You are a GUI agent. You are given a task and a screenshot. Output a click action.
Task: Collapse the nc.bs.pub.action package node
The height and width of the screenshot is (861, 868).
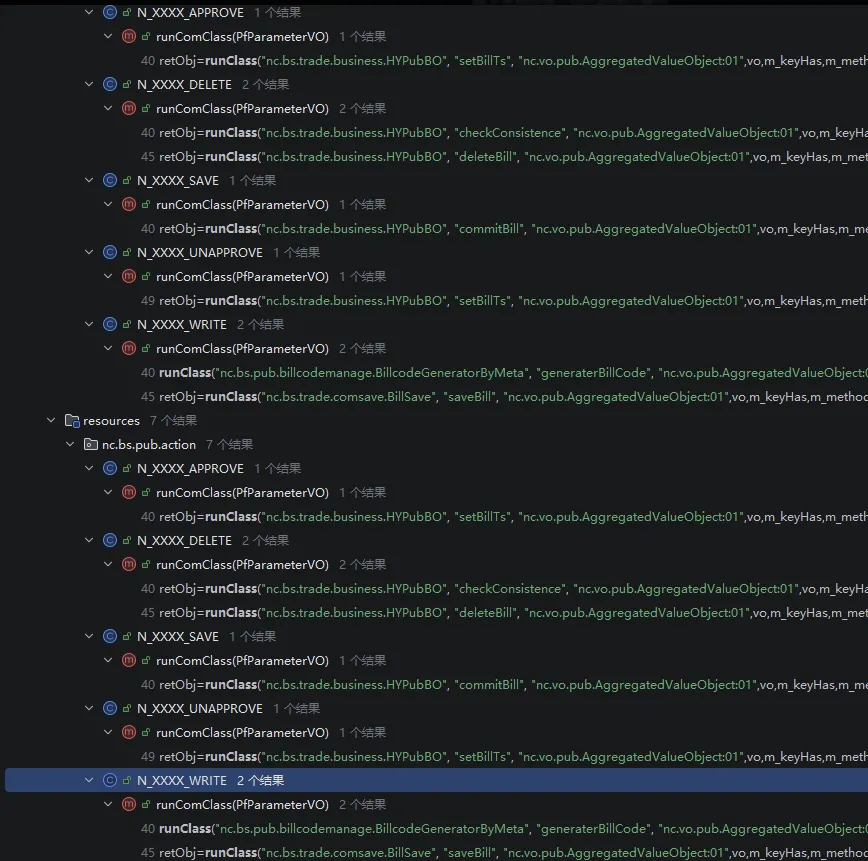[70, 445]
